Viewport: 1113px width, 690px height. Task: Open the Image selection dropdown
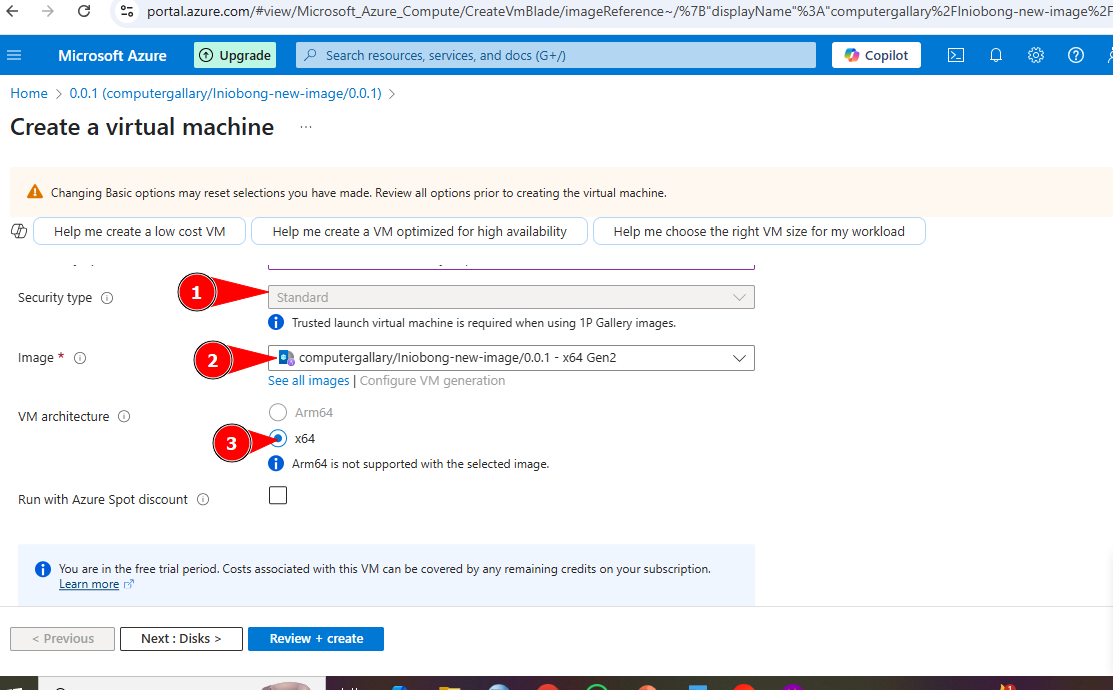coord(511,358)
